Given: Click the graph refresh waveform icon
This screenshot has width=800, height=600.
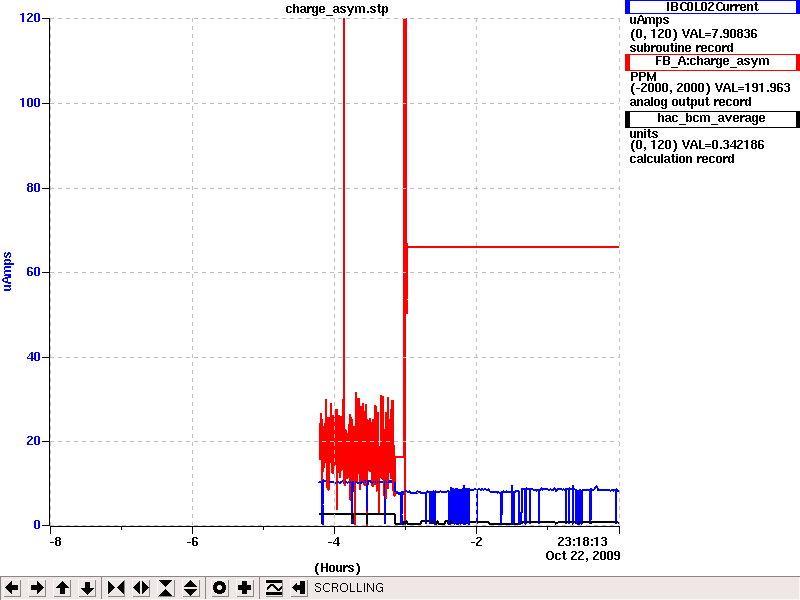Looking at the screenshot, I should pyautogui.click(x=274, y=588).
